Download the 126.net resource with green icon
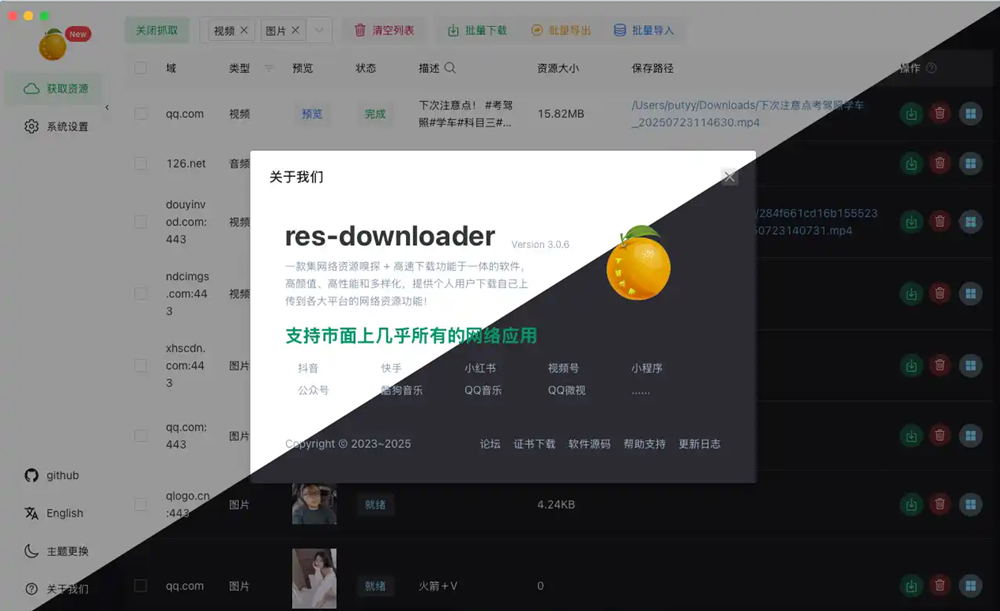Viewport: 1000px width, 611px height. point(911,163)
